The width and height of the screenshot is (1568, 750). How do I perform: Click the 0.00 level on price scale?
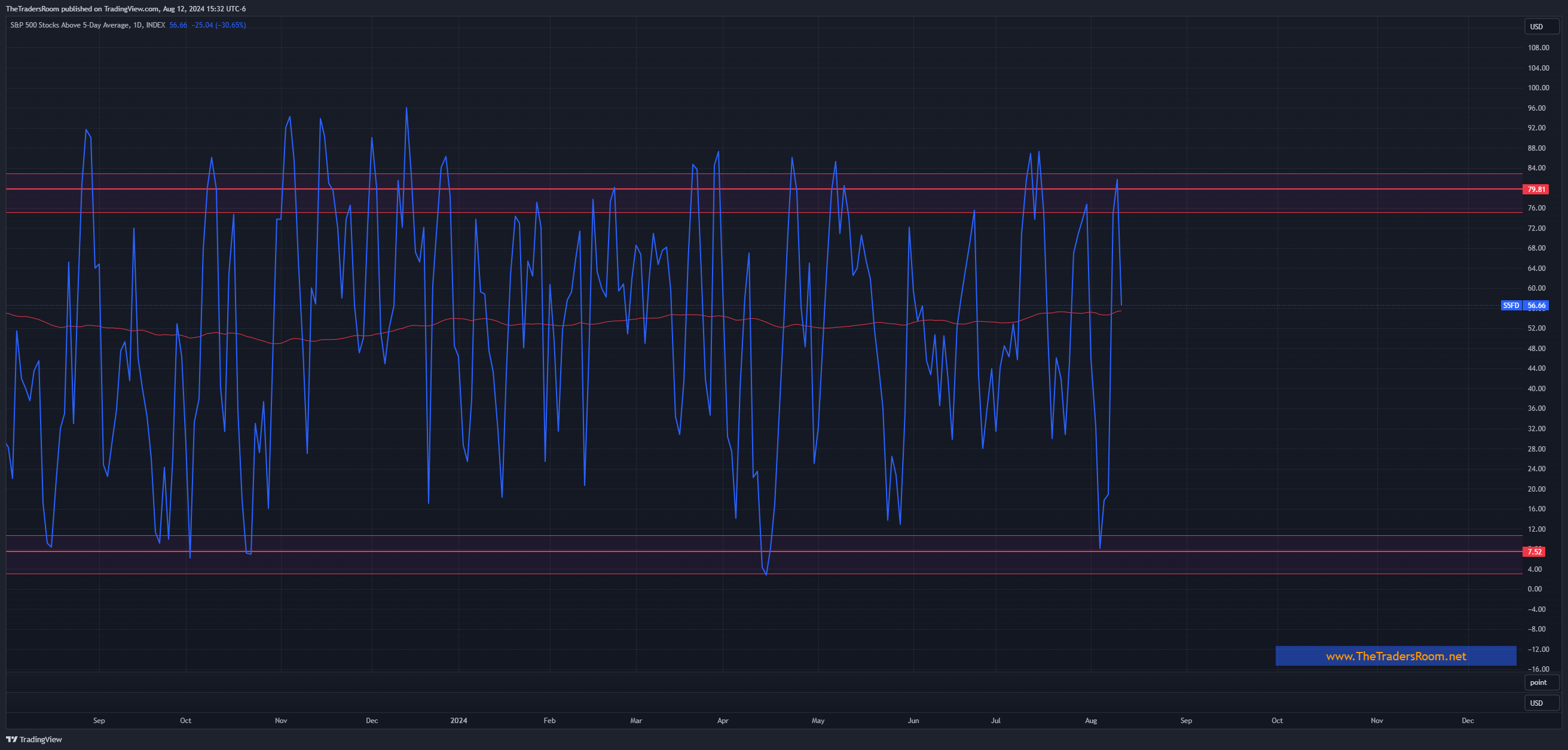(1535, 589)
